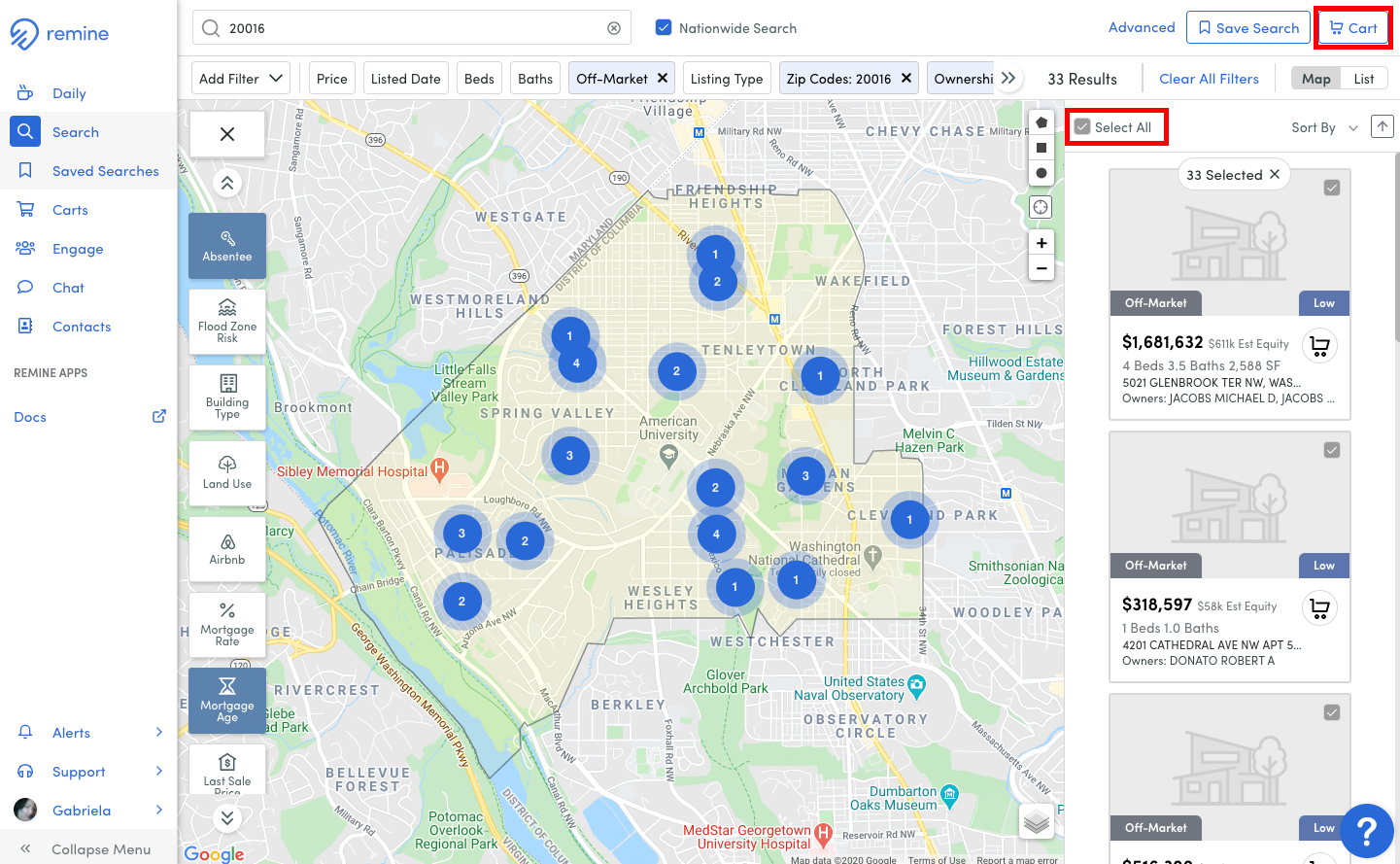Select the circle draw tool
The height and width of the screenshot is (864, 1400).
(x=1041, y=173)
